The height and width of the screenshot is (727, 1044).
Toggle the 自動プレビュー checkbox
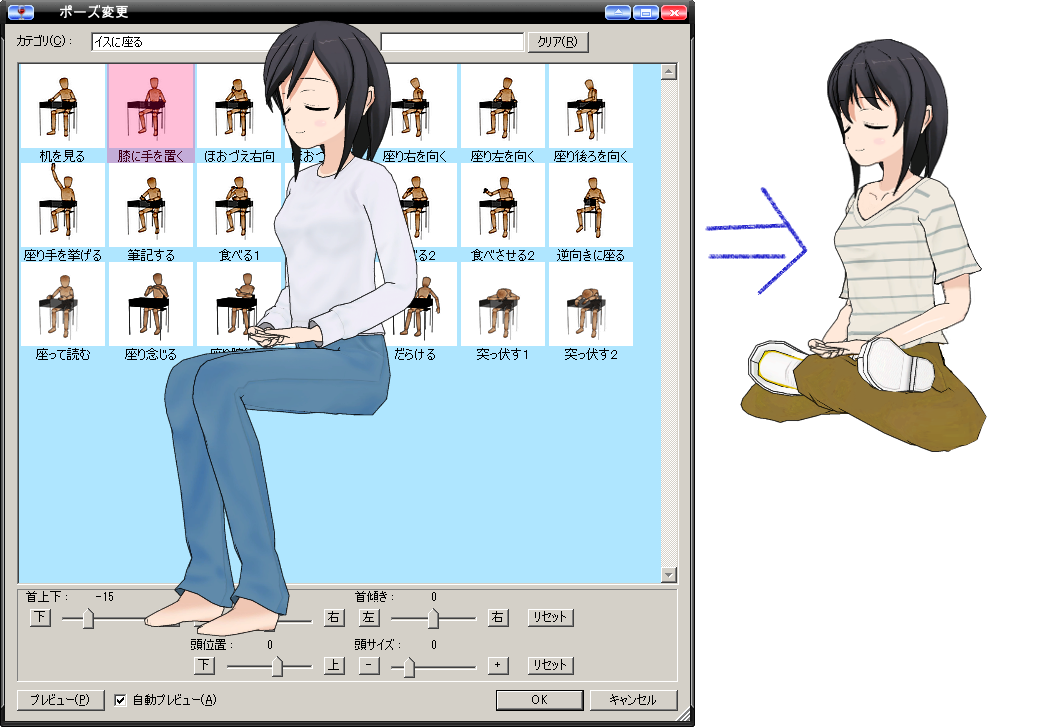point(120,700)
